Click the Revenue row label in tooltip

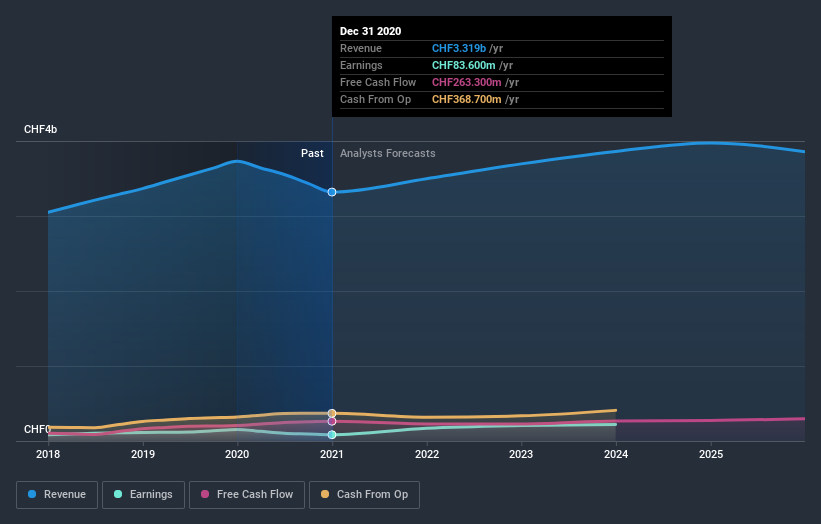(x=361, y=48)
